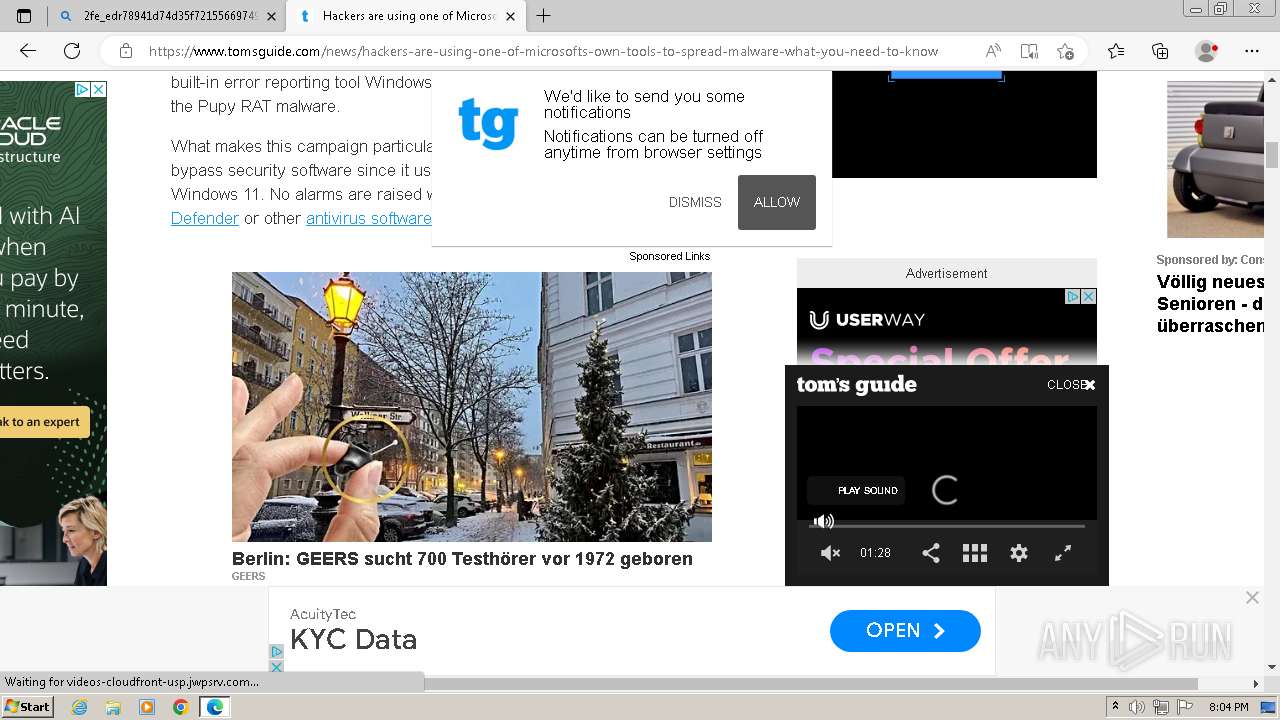Close the Hackers are using tab
Image resolution: width=1280 pixels, height=720 pixels.
510,16
